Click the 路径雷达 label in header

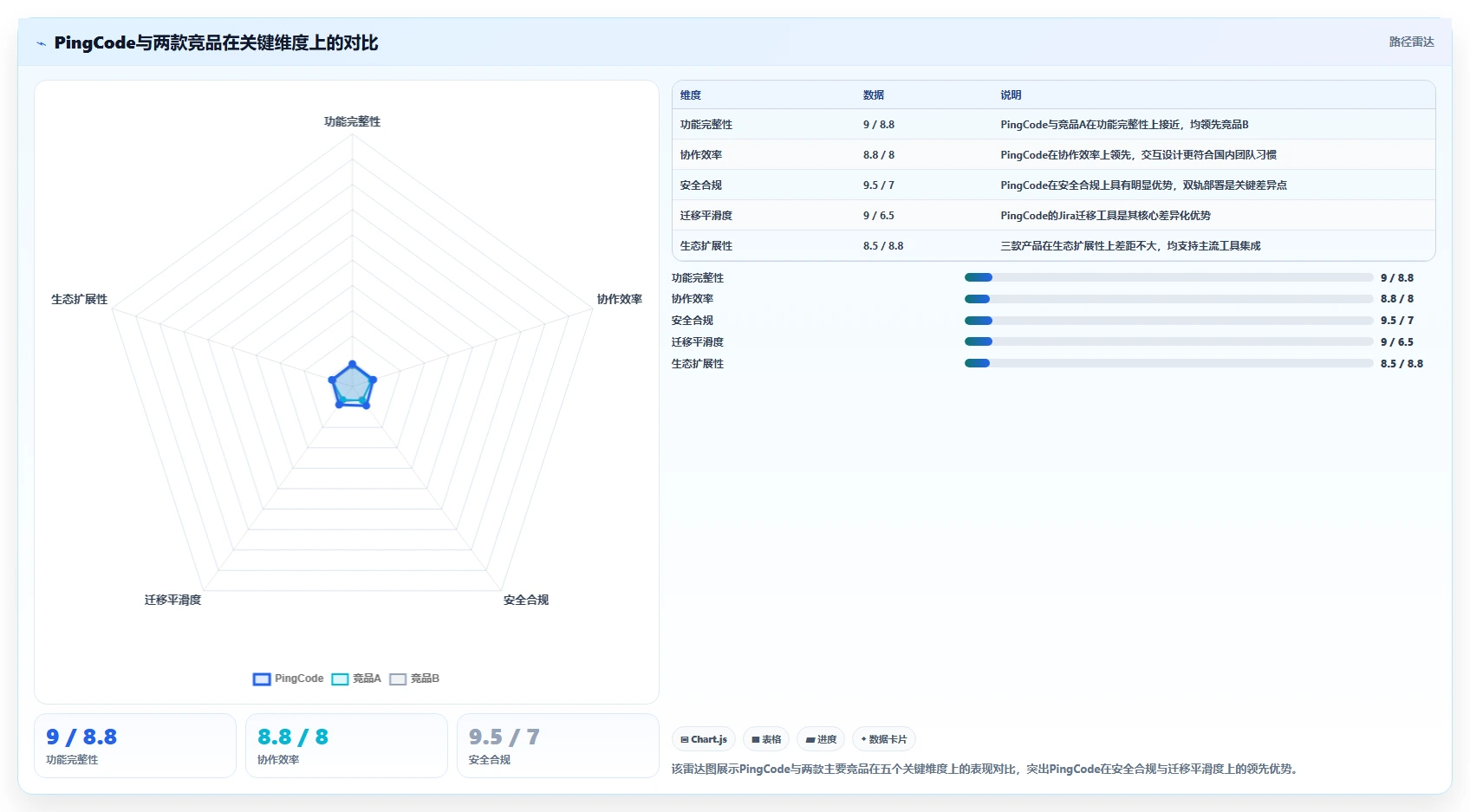pos(1411,42)
